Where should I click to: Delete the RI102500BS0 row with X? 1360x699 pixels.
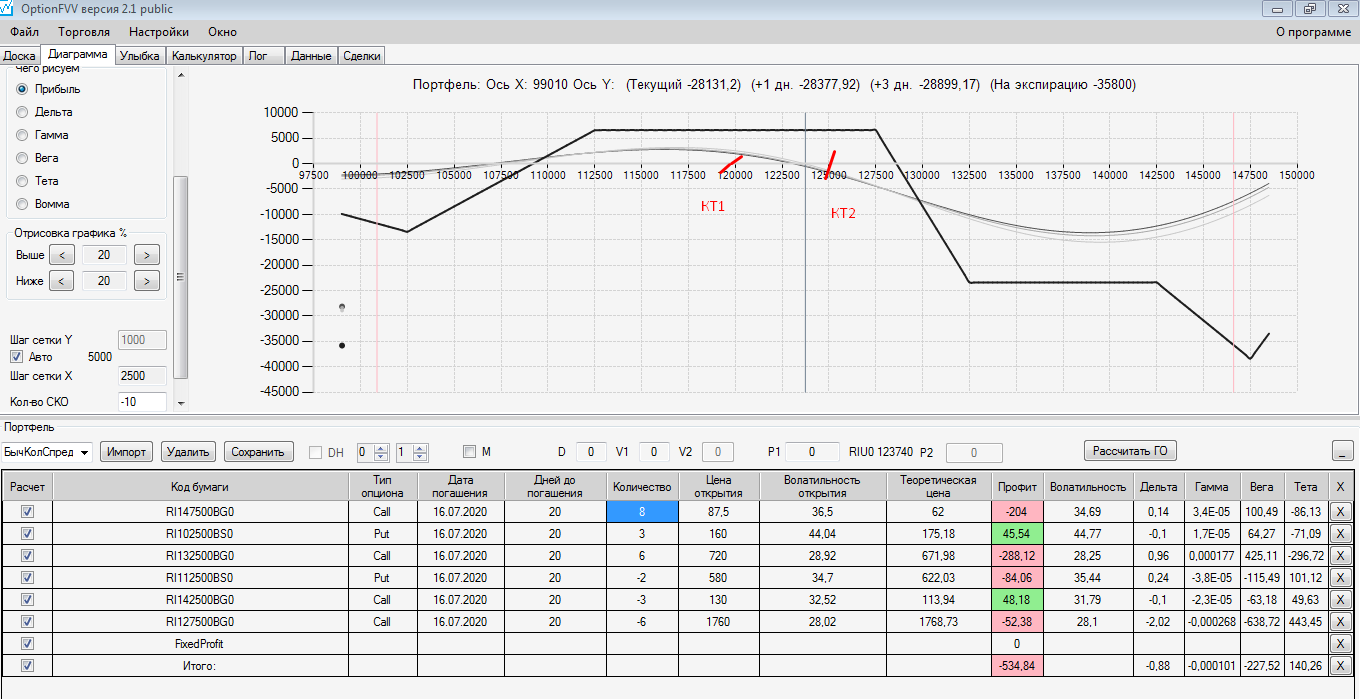[1341, 533]
